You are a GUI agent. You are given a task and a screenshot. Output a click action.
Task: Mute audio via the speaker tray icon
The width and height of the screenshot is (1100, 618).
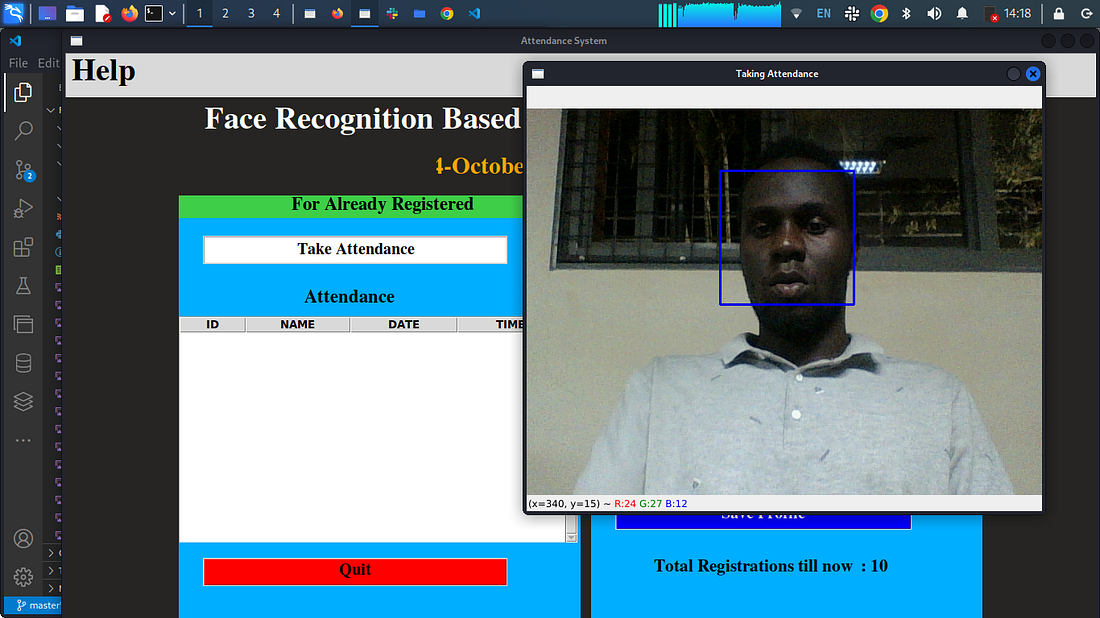tap(933, 13)
